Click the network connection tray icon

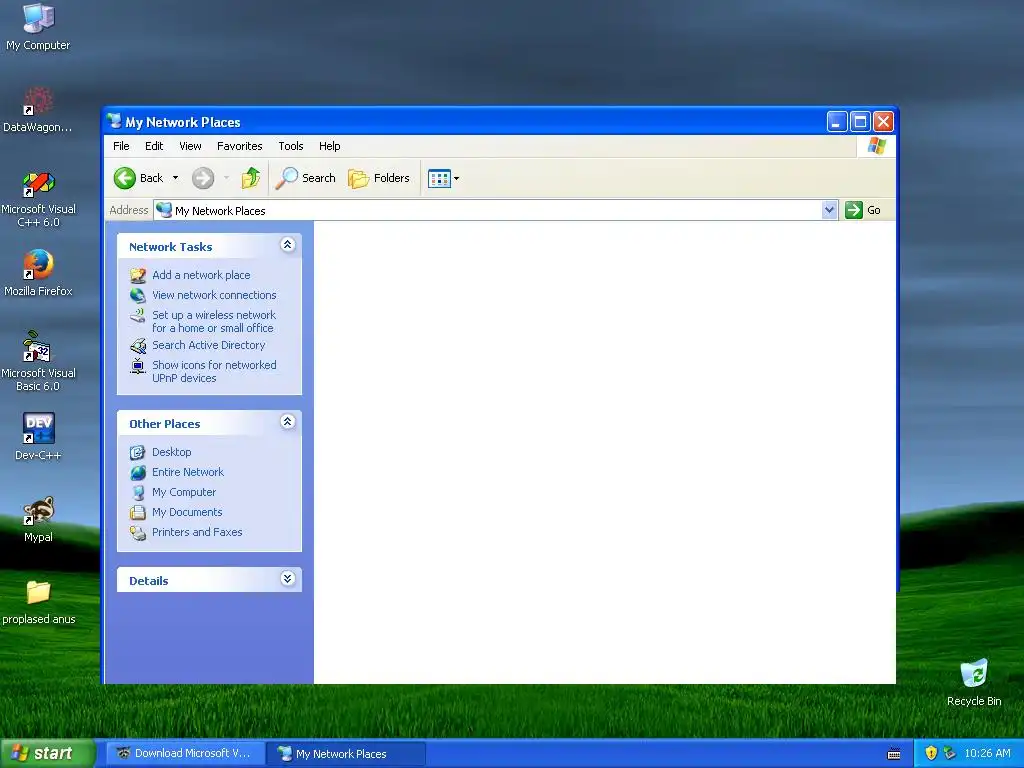[950, 753]
